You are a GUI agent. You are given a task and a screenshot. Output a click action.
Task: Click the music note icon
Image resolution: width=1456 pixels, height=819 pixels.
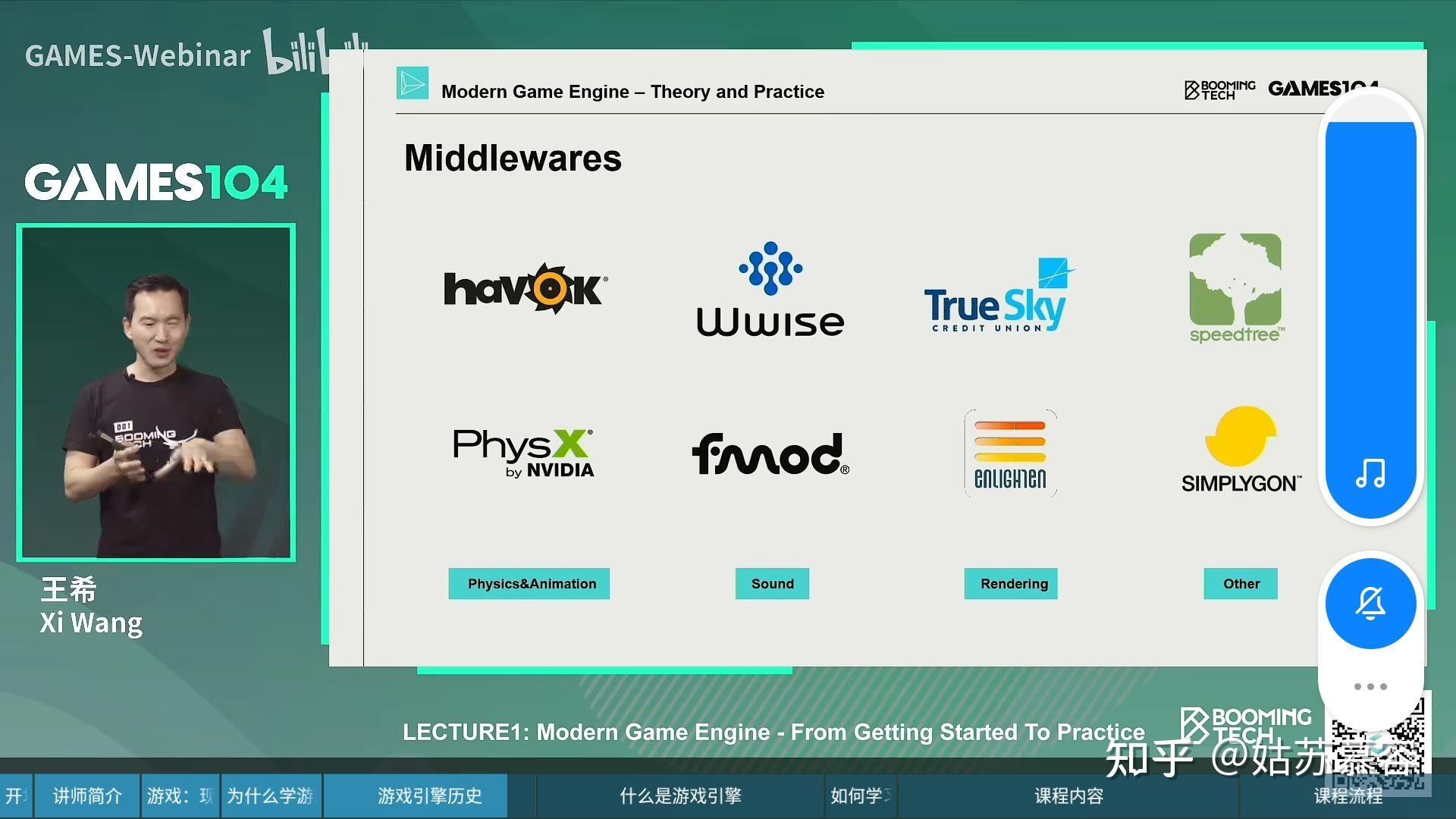pyautogui.click(x=1370, y=473)
